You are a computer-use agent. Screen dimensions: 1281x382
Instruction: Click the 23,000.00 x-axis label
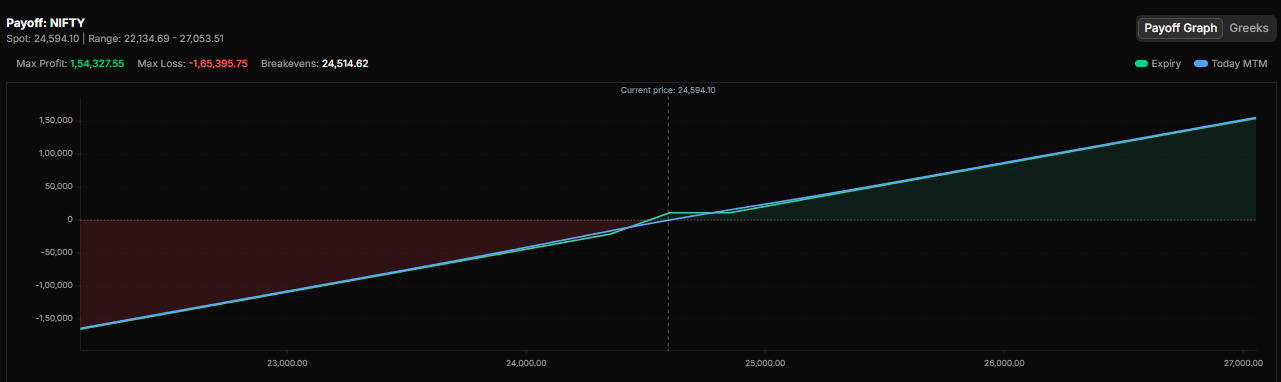pos(286,363)
